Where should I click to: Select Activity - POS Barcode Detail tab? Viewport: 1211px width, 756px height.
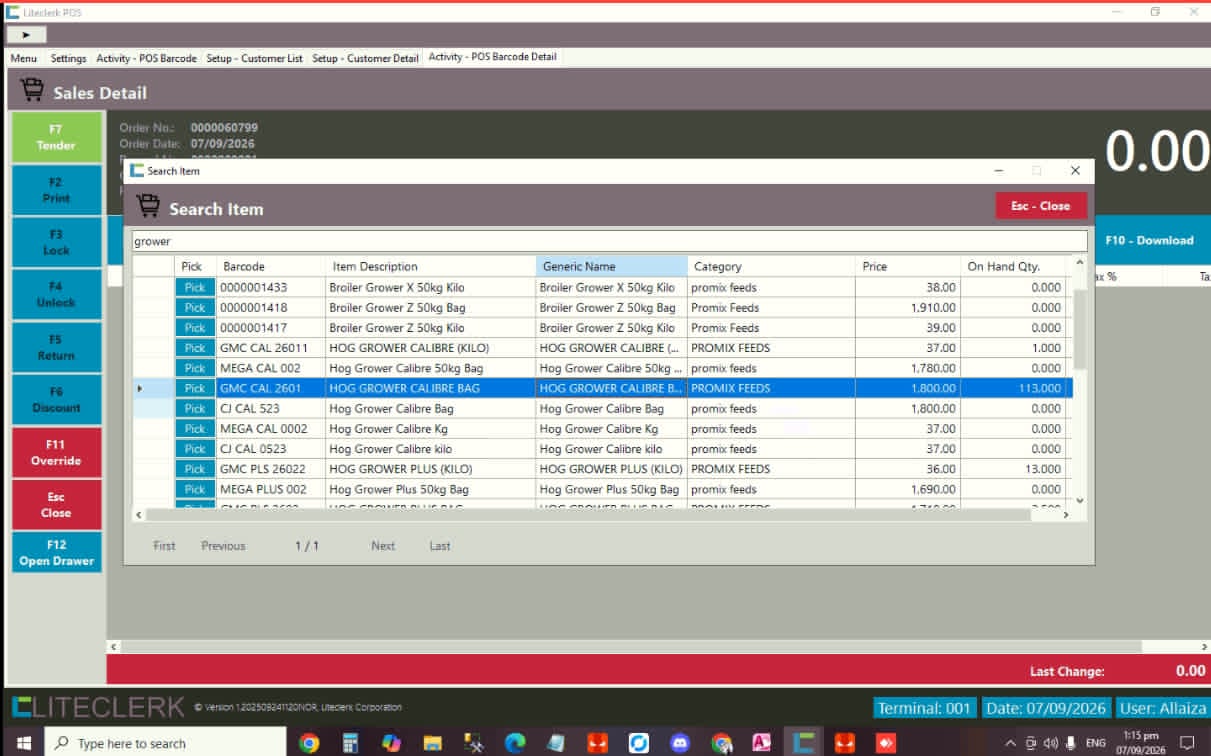493,57
